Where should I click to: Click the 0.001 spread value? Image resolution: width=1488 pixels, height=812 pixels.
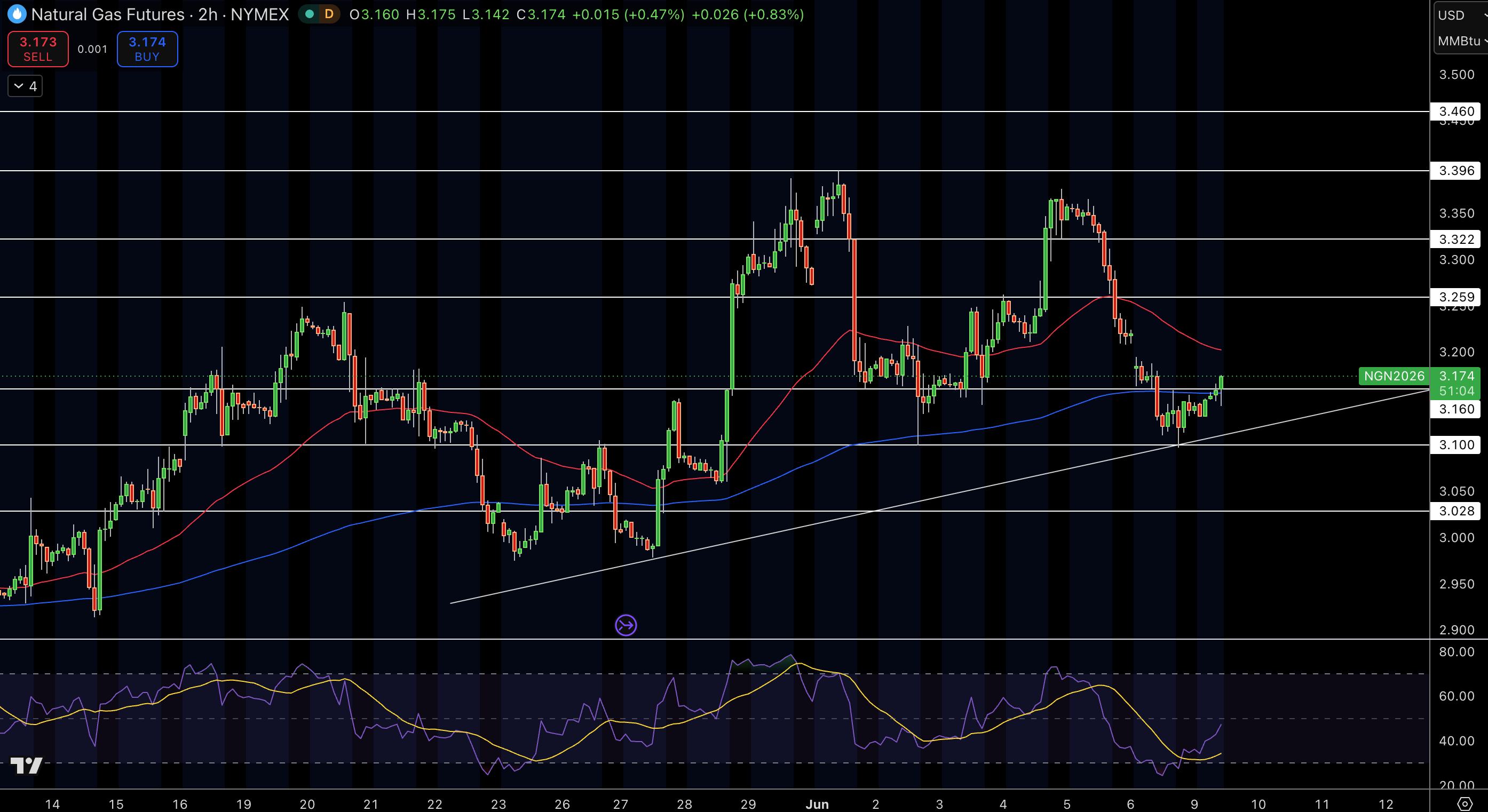[92, 49]
